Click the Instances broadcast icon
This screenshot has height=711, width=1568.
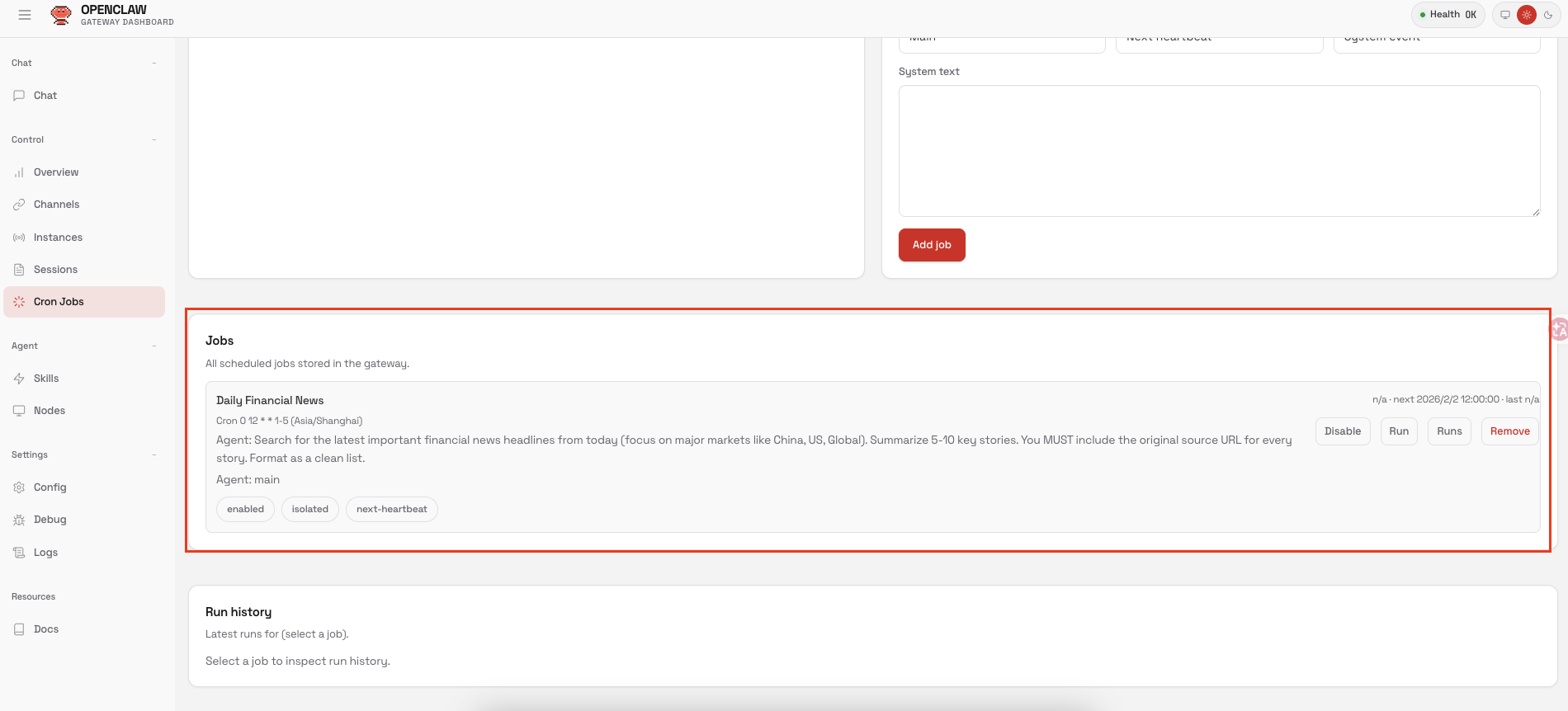pyautogui.click(x=19, y=238)
